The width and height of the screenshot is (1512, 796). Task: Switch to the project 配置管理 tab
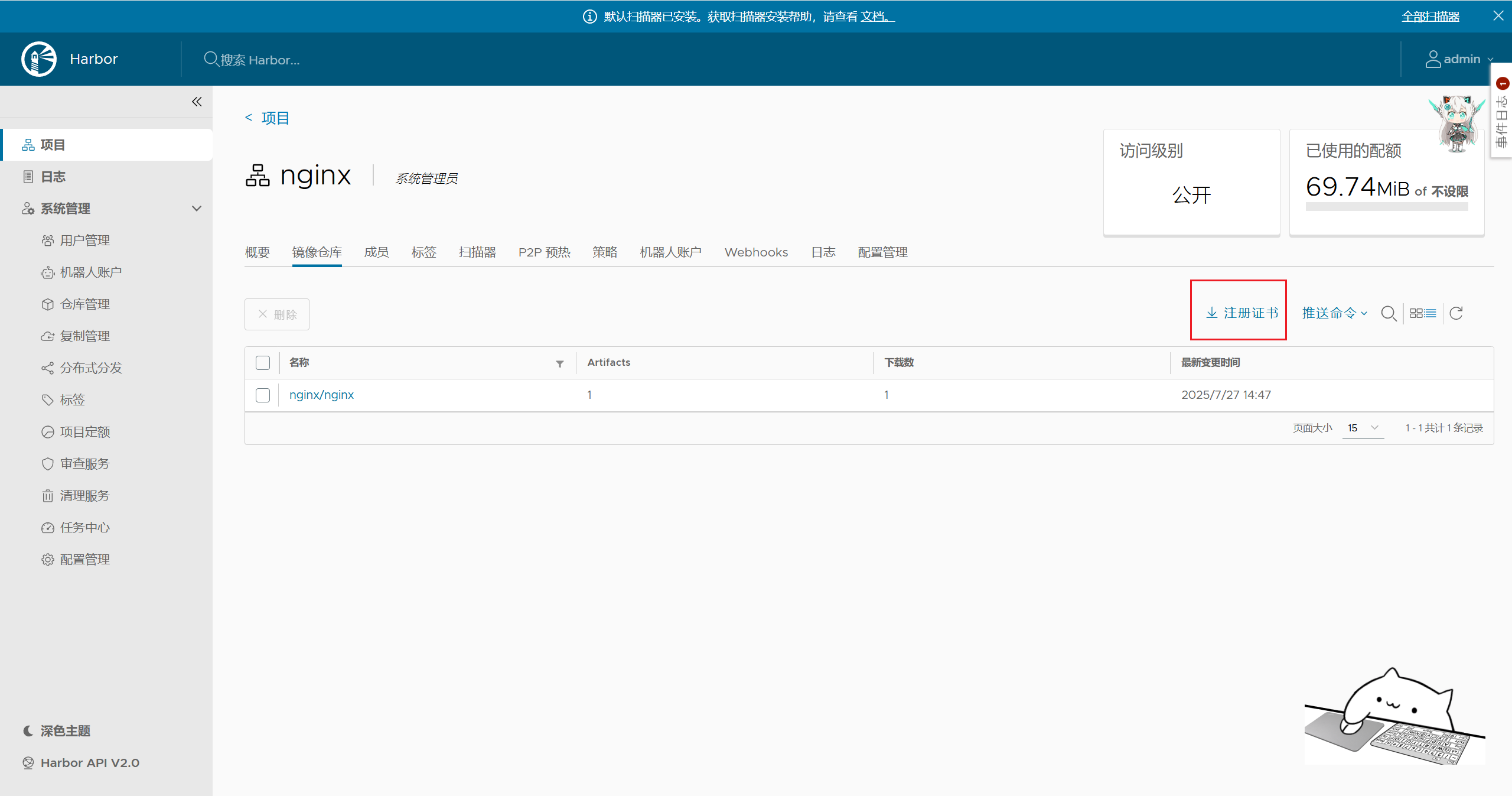[x=883, y=252]
